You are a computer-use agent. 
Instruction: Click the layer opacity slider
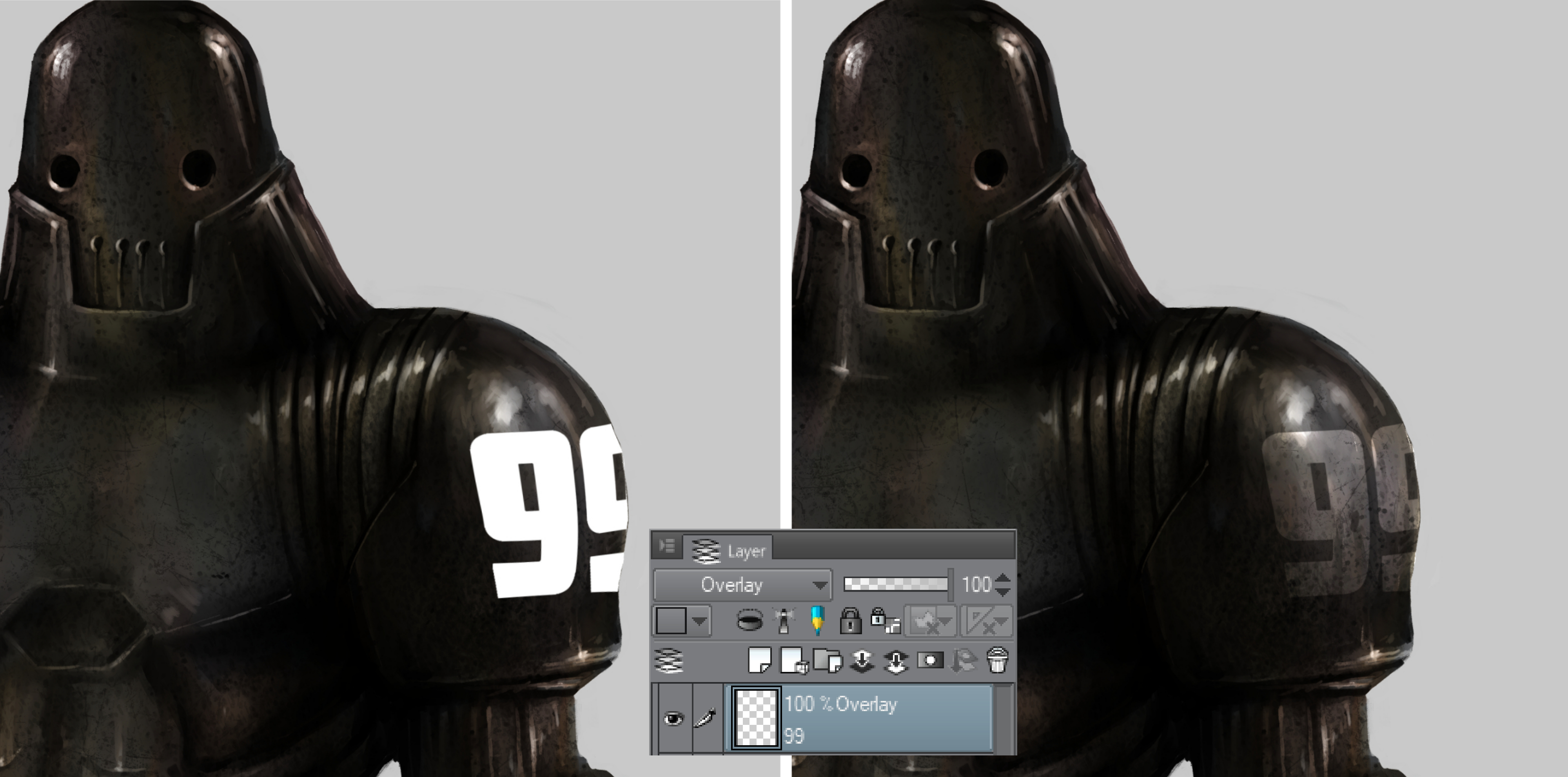(x=895, y=584)
